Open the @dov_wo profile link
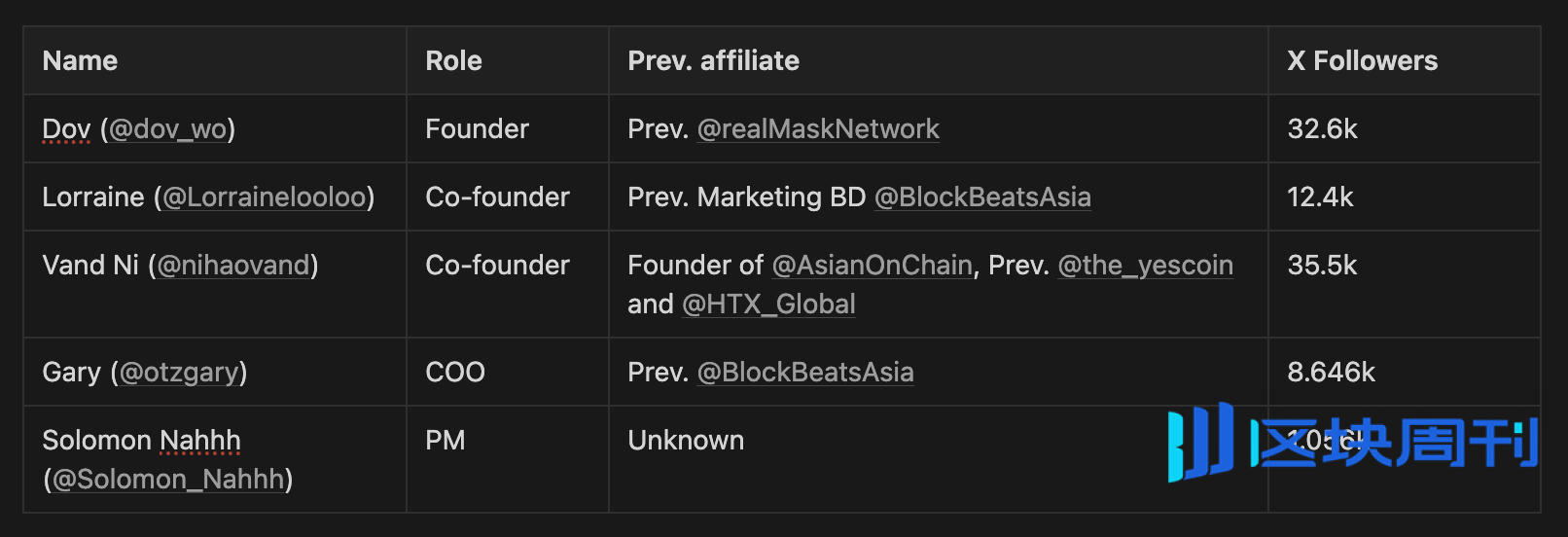The height and width of the screenshot is (537, 1568). [x=168, y=129]
